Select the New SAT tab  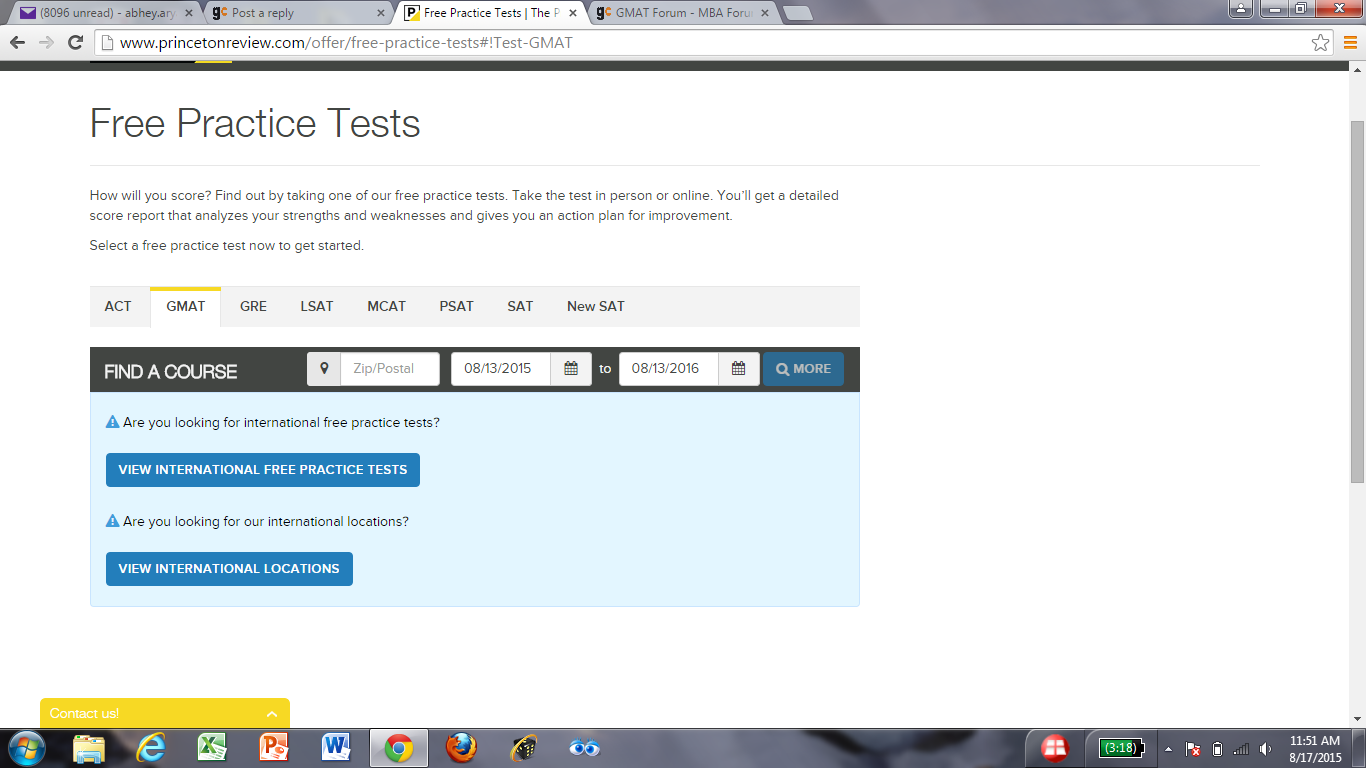coord(595,306)
